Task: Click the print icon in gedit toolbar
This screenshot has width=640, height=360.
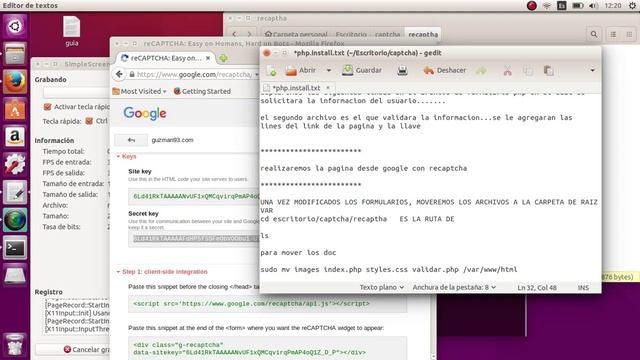Action: (402, 71)
